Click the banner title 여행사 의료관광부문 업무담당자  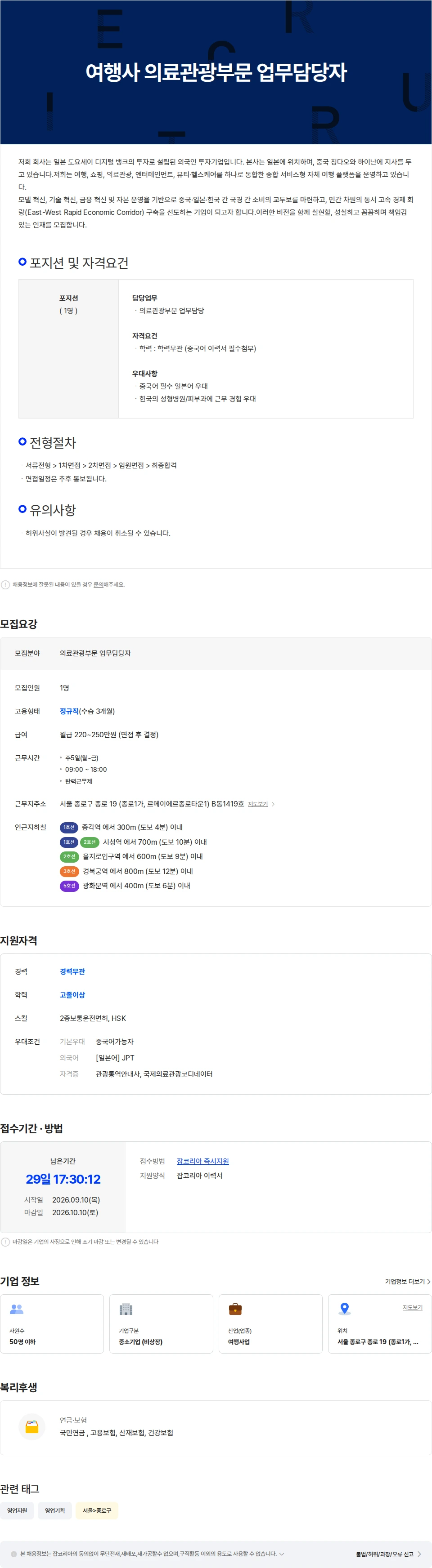tap(216, 72)
